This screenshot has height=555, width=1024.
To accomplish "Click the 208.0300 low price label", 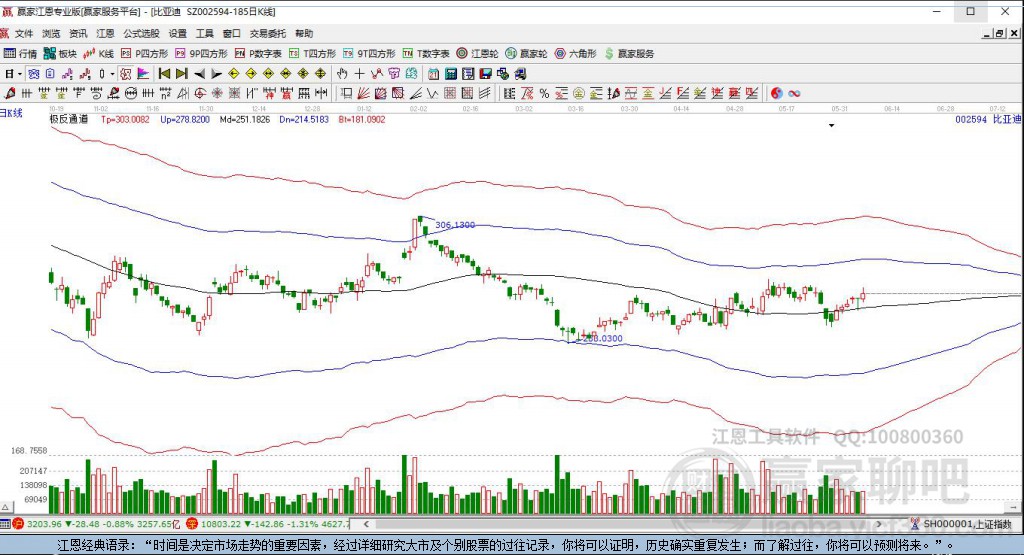I will tap(602, 338).
